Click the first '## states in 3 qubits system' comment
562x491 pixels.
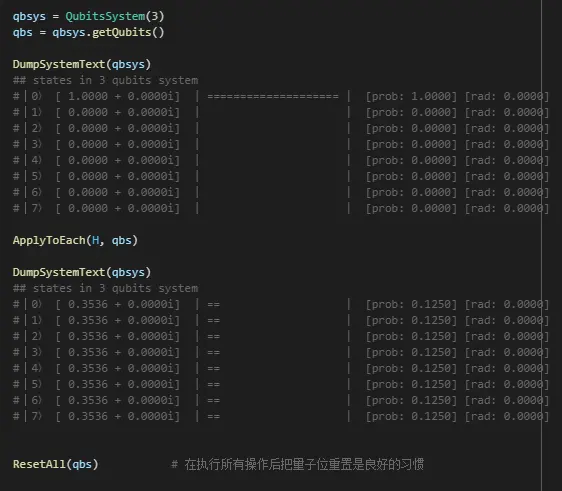click(x=105, y=80)
